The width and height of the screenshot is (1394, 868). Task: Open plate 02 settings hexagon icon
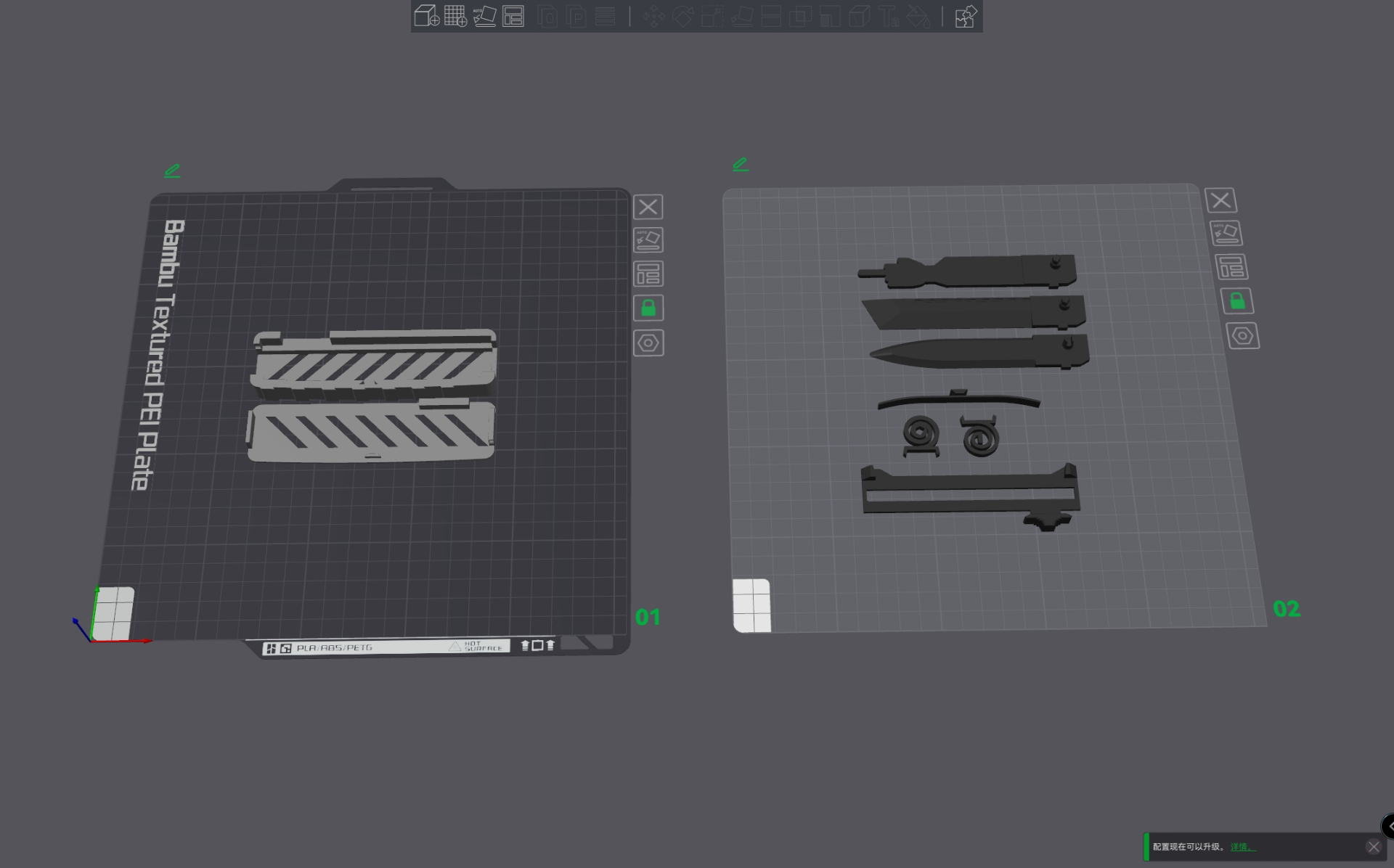[1243, 336]
